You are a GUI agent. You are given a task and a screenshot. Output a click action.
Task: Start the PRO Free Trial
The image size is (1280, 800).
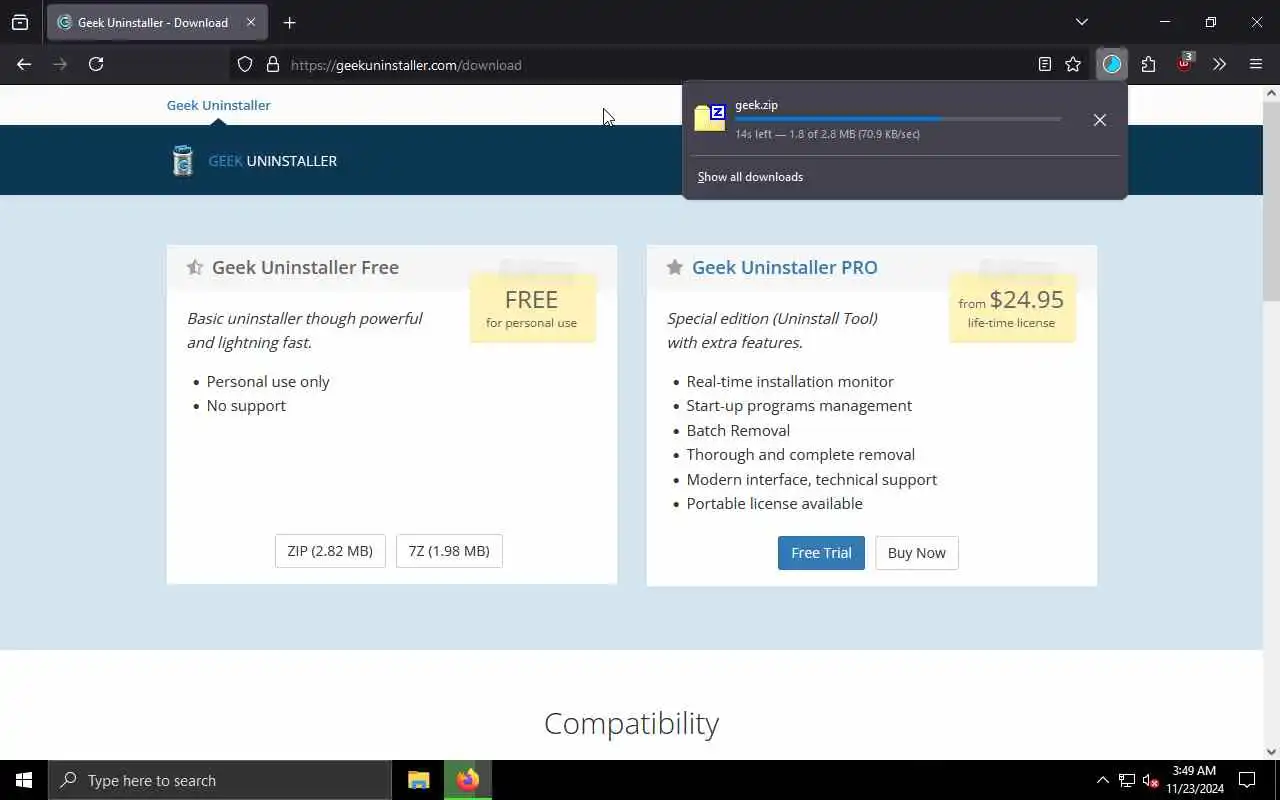[821, 553]
